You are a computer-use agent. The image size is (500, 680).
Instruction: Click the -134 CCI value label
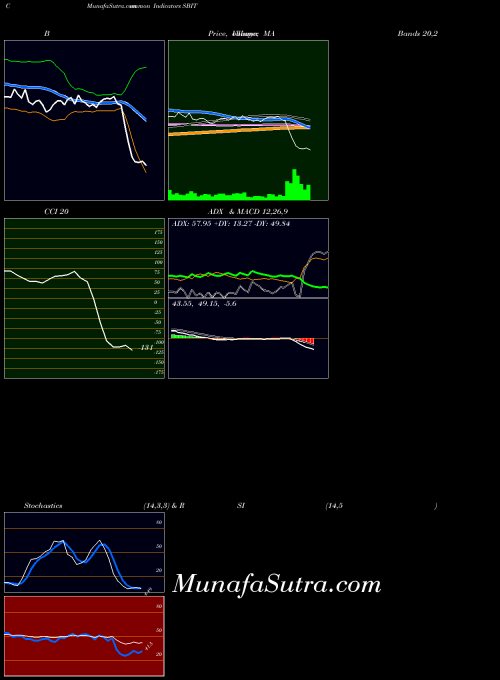146,348
